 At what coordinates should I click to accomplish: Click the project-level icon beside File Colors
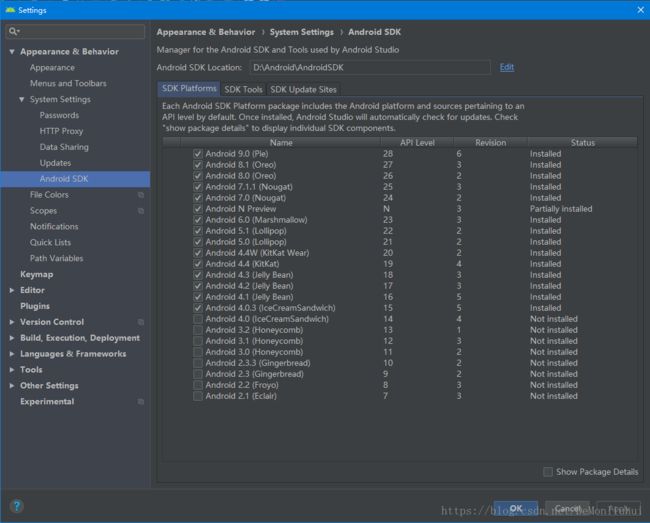point(141,195)
